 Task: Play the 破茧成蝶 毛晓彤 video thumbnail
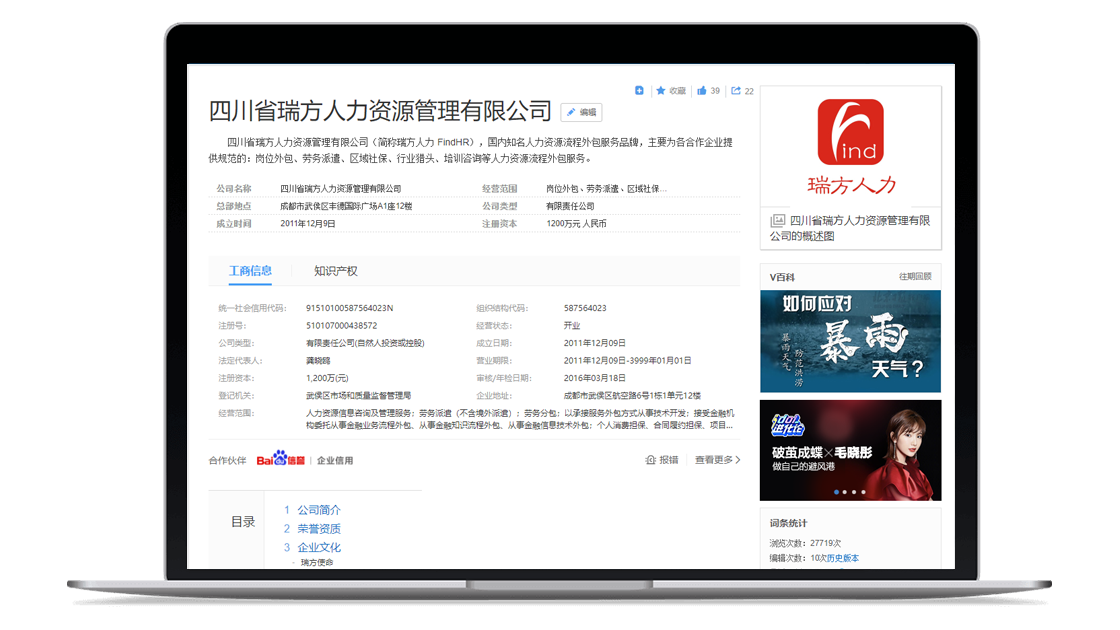[x=850, y=440]
